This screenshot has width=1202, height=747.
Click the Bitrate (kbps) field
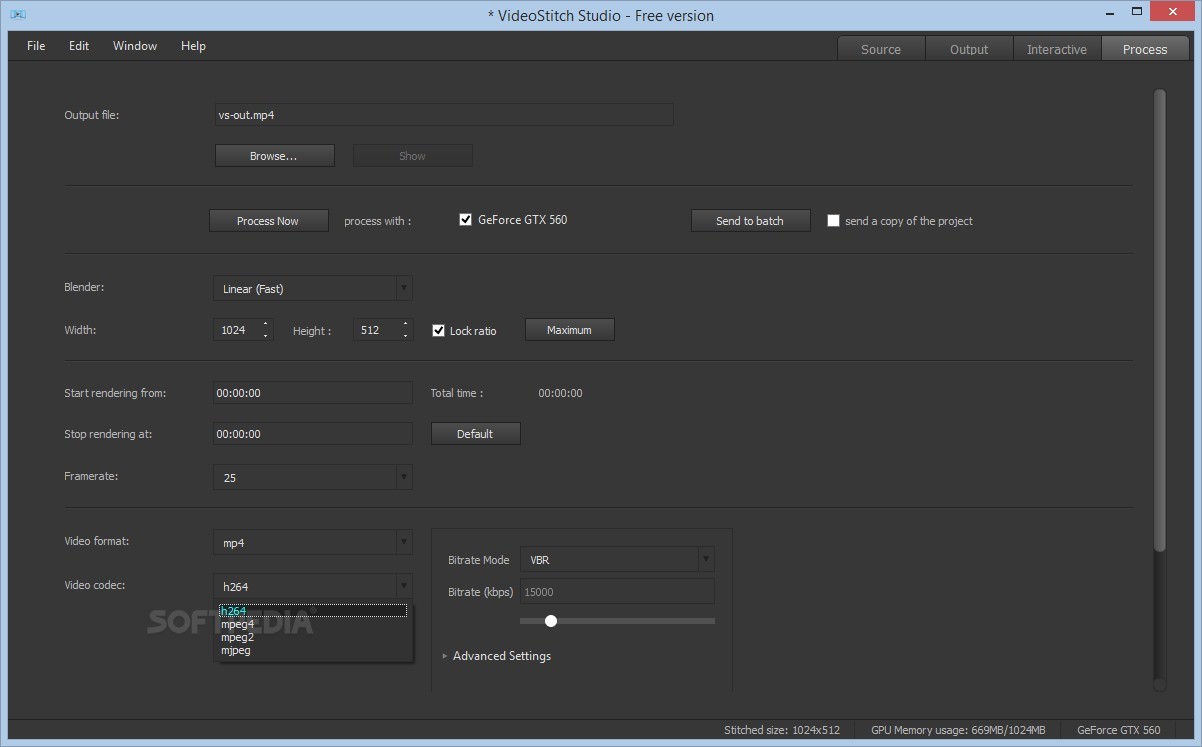(x=617, y=592)
